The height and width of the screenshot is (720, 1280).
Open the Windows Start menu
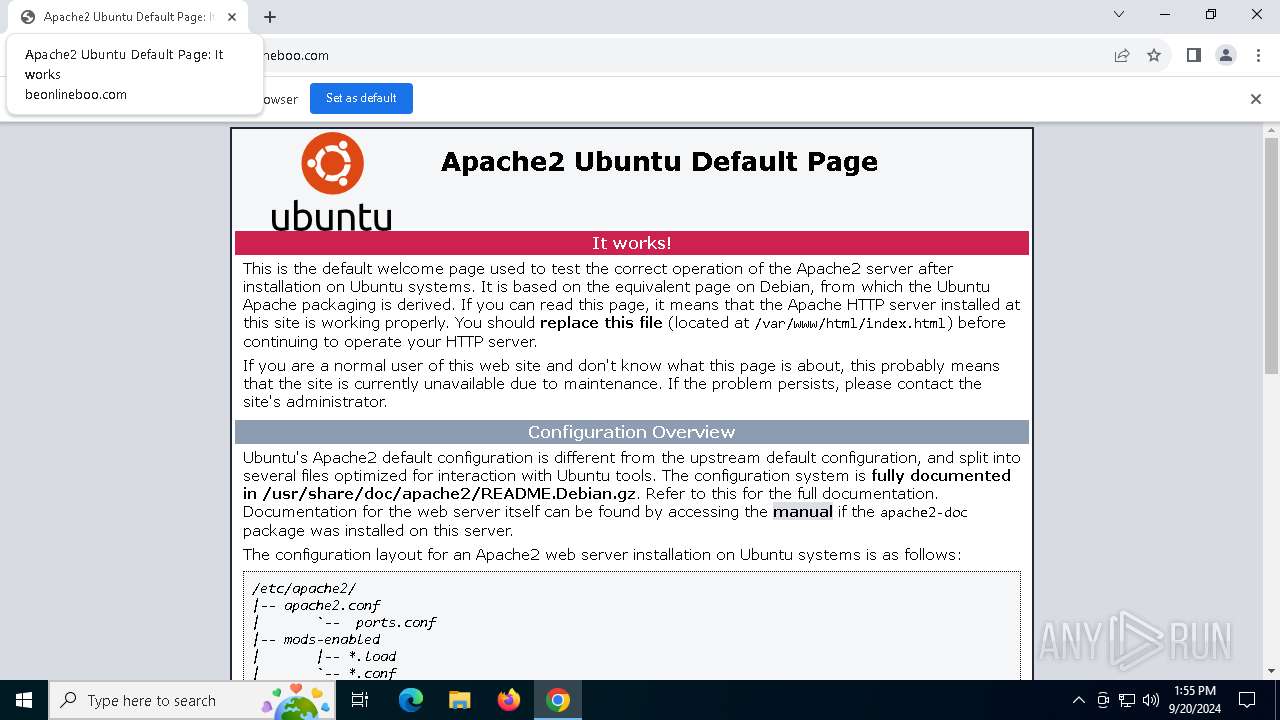(24, 700)
